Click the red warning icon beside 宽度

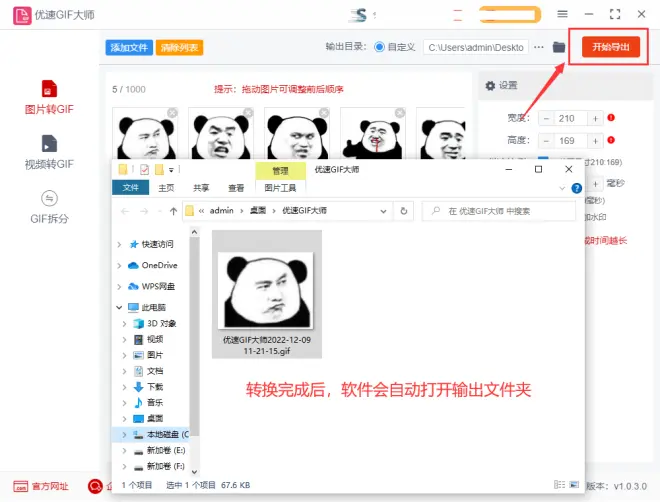point(611,118)
